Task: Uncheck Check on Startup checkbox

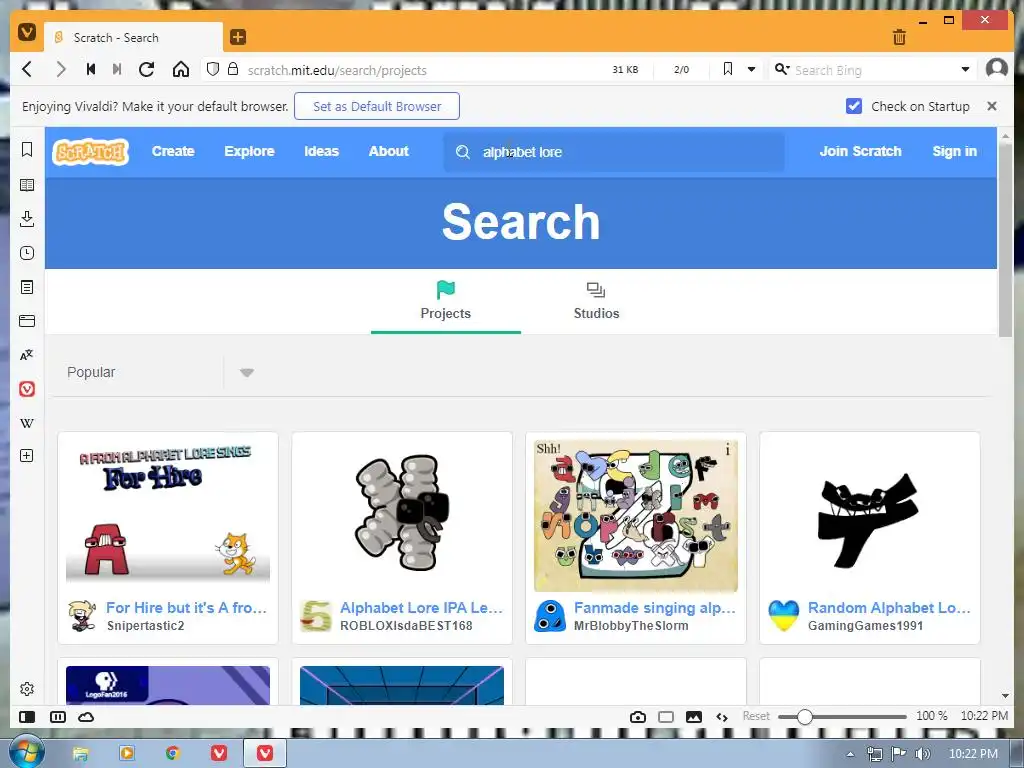Action: (x=854, y=106)
